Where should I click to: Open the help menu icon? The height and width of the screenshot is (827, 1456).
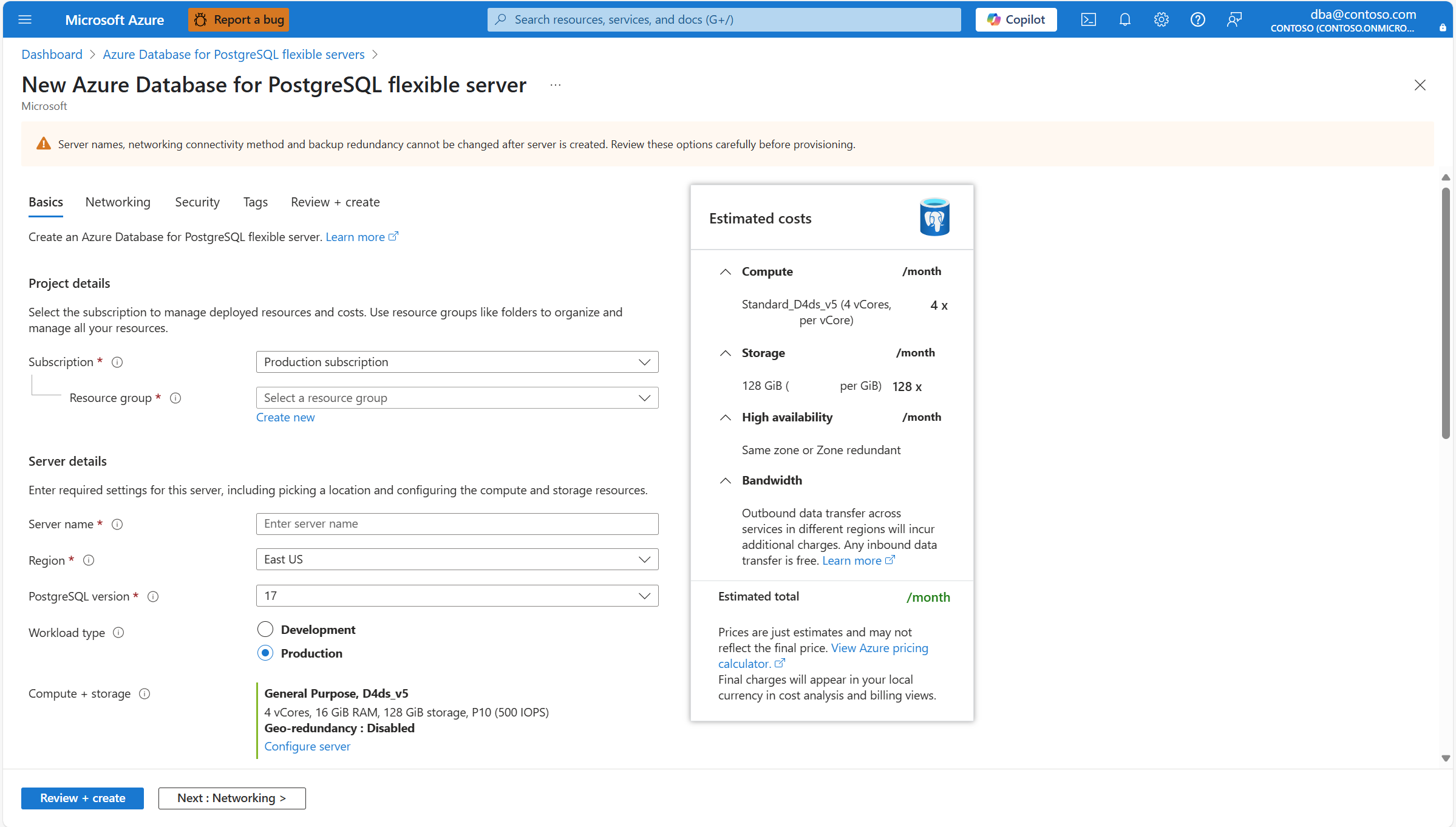point(1197,19)
